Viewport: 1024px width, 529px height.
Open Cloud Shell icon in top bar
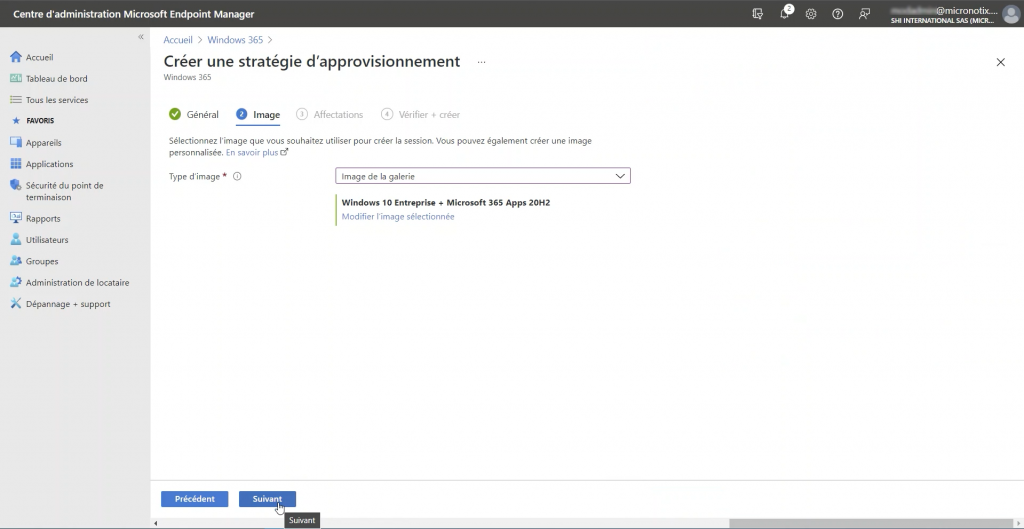pyautogui.click(x=758, y=14)
